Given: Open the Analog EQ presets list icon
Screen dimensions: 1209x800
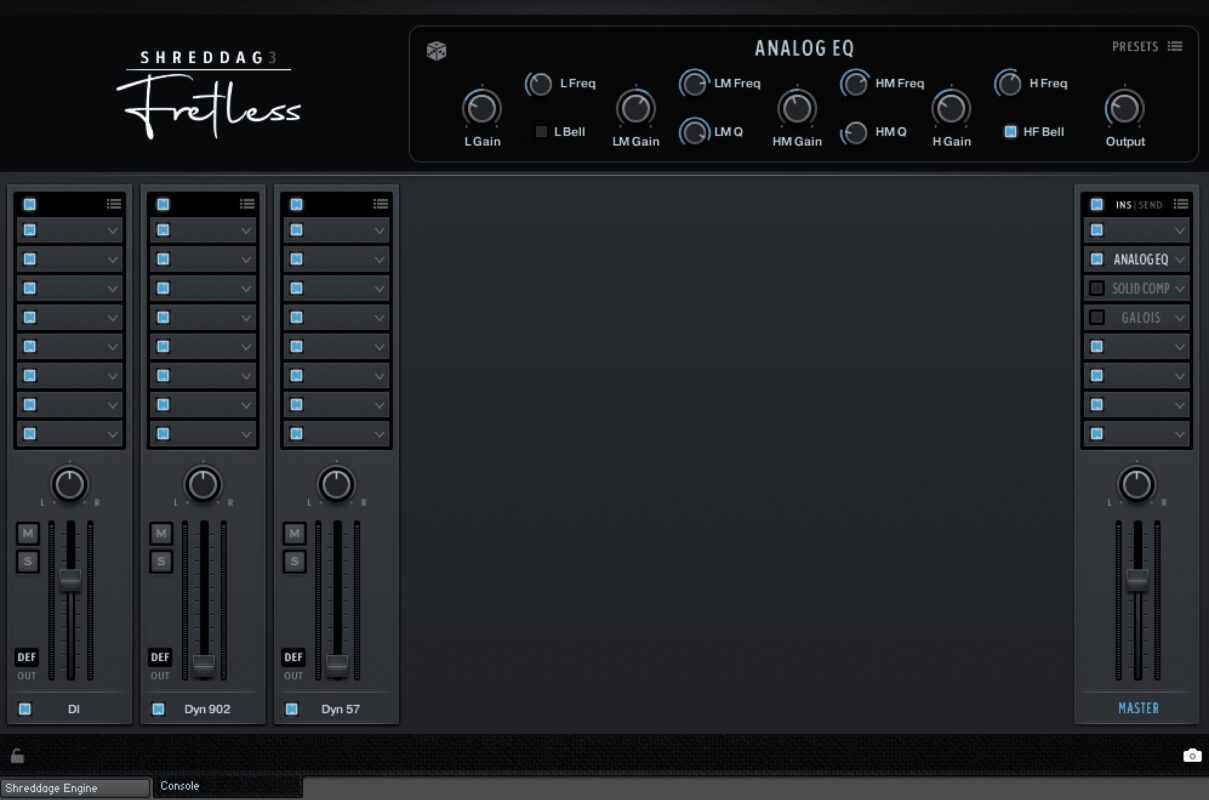Looking at the screenshot, I should [x=1175, y=46].
